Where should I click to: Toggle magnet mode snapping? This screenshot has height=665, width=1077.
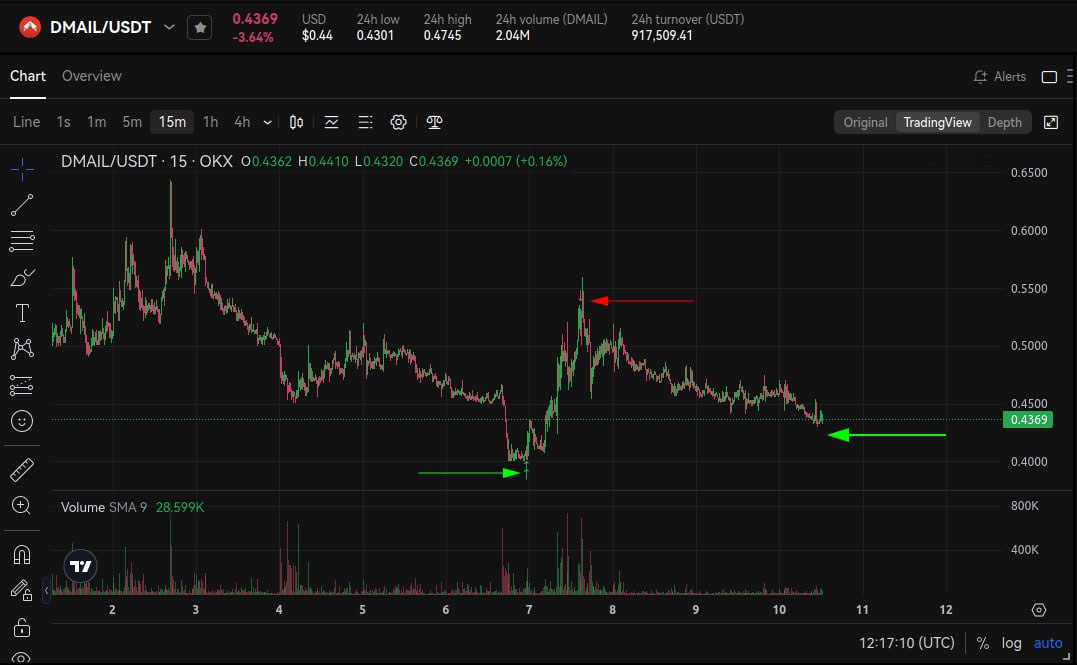point(22,554)
